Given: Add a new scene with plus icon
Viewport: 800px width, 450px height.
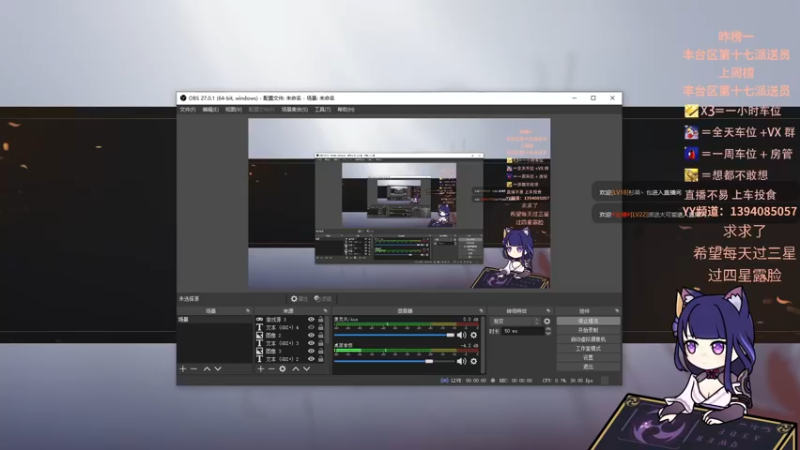Looking at the screenshot, I should [183, 368].
